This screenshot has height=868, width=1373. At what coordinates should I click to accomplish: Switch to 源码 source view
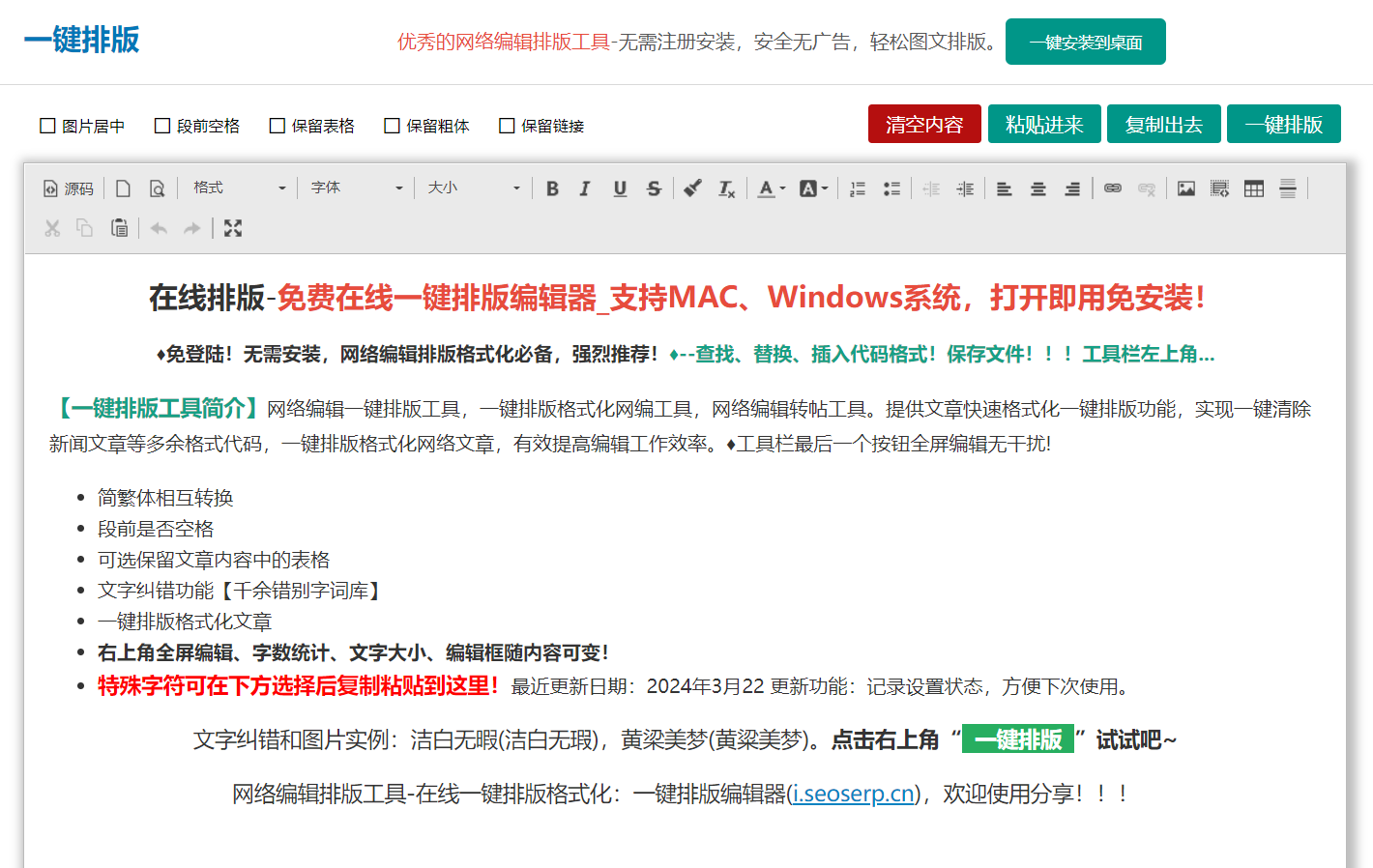coord(69,188)
